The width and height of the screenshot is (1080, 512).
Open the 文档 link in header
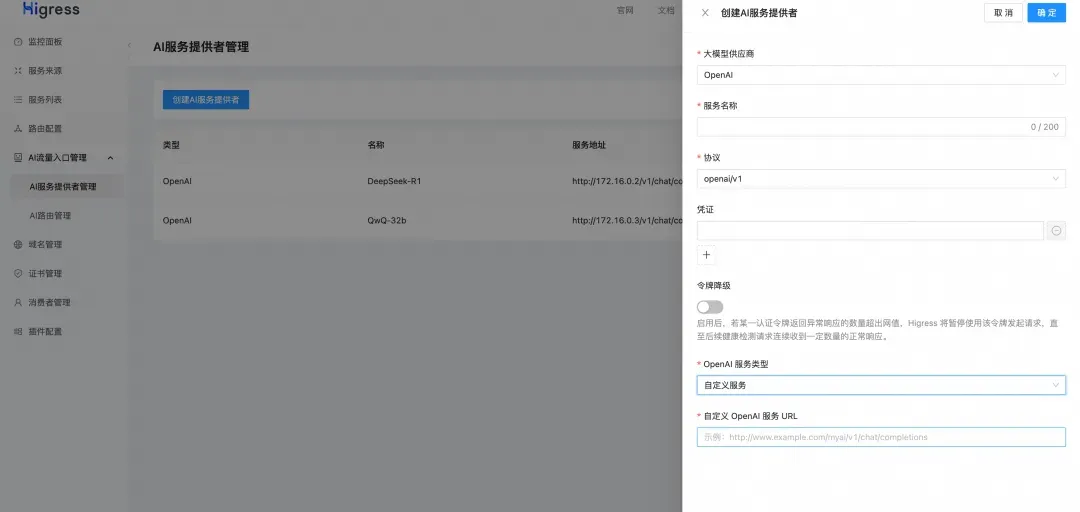pos(665,10)
